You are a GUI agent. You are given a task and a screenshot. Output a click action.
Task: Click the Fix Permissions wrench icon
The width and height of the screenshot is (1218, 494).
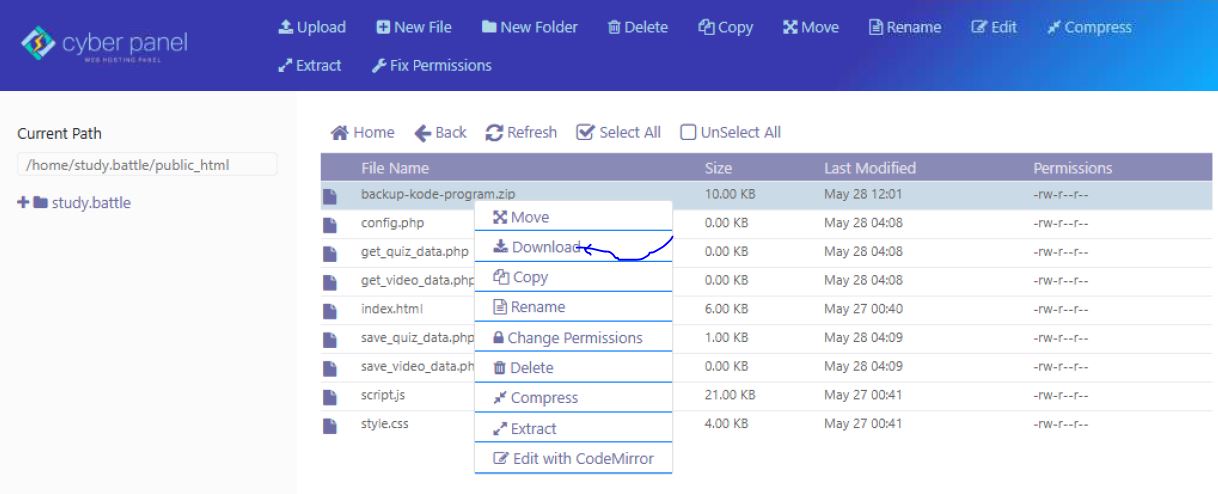click(x=379, y=66)
